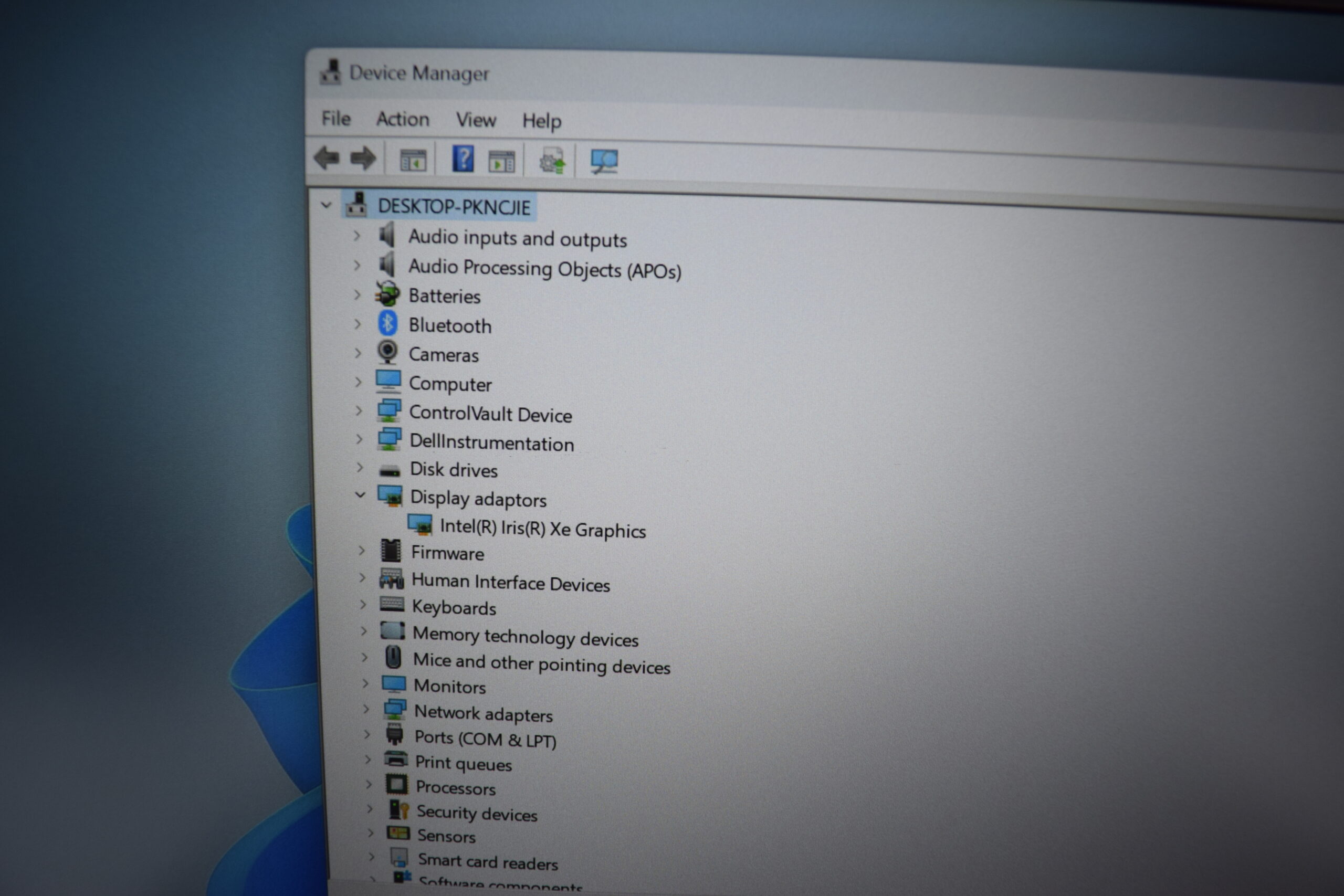This screenshot has width=1344, height=896.
Task: Collapse the DESKTOP-PKNCJIE root node
Action: click(326, 205)
